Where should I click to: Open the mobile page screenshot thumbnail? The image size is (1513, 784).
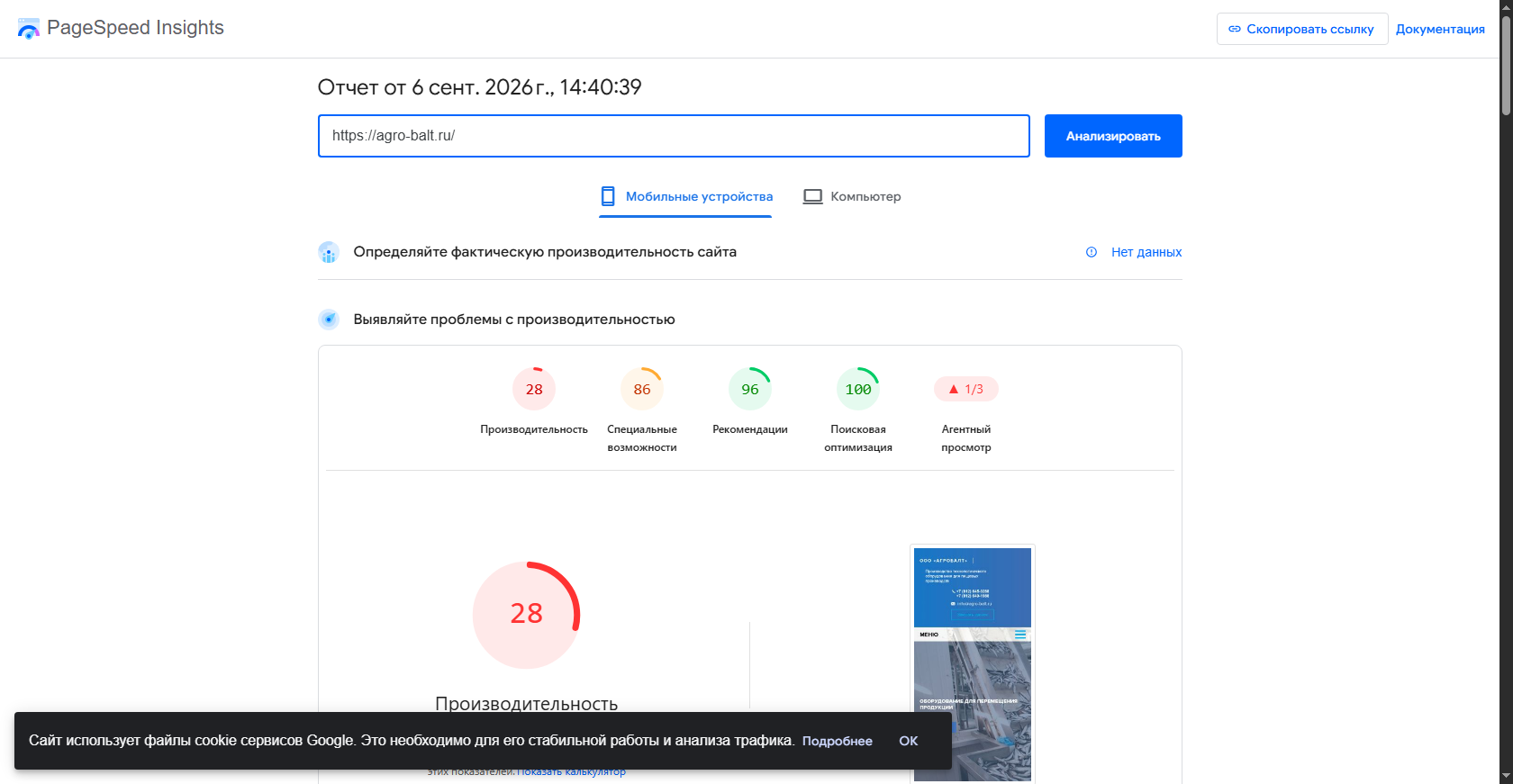coord(973,664)
